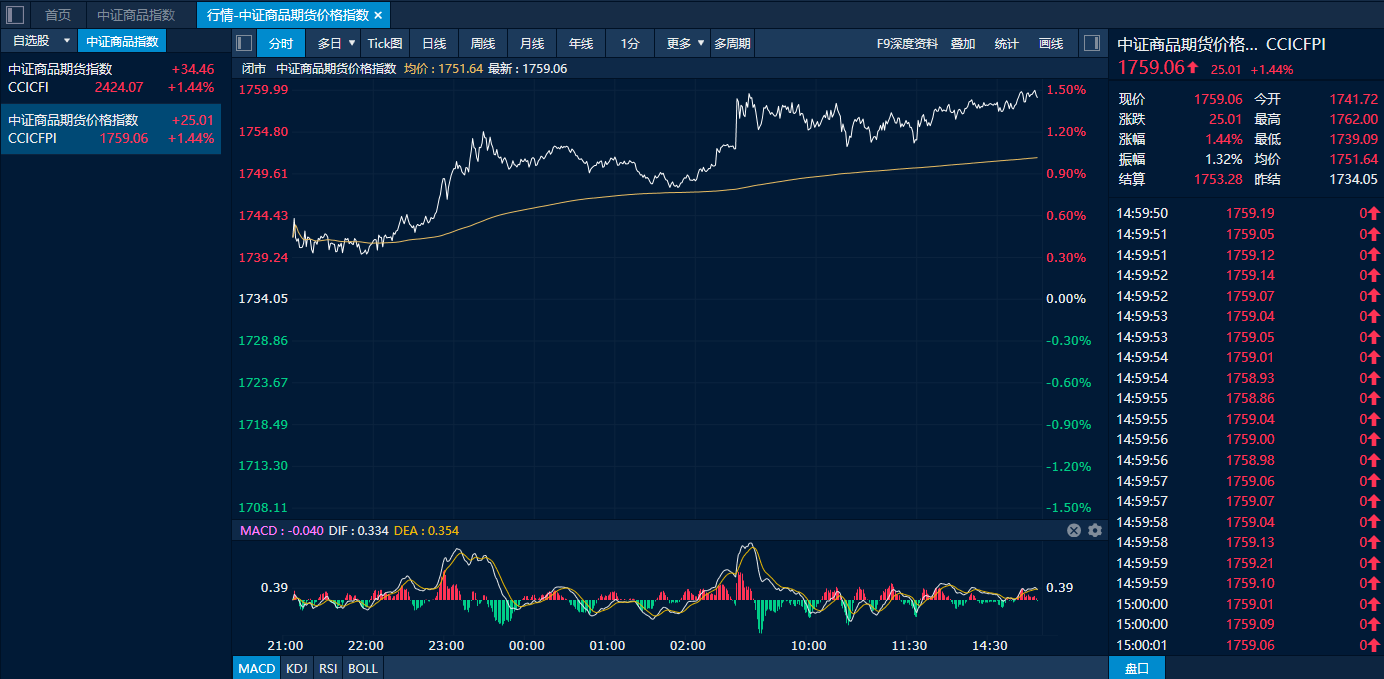
Task: Close the 行情-中证商品期货价格指数 tab
Action: [x=378, y=15]
